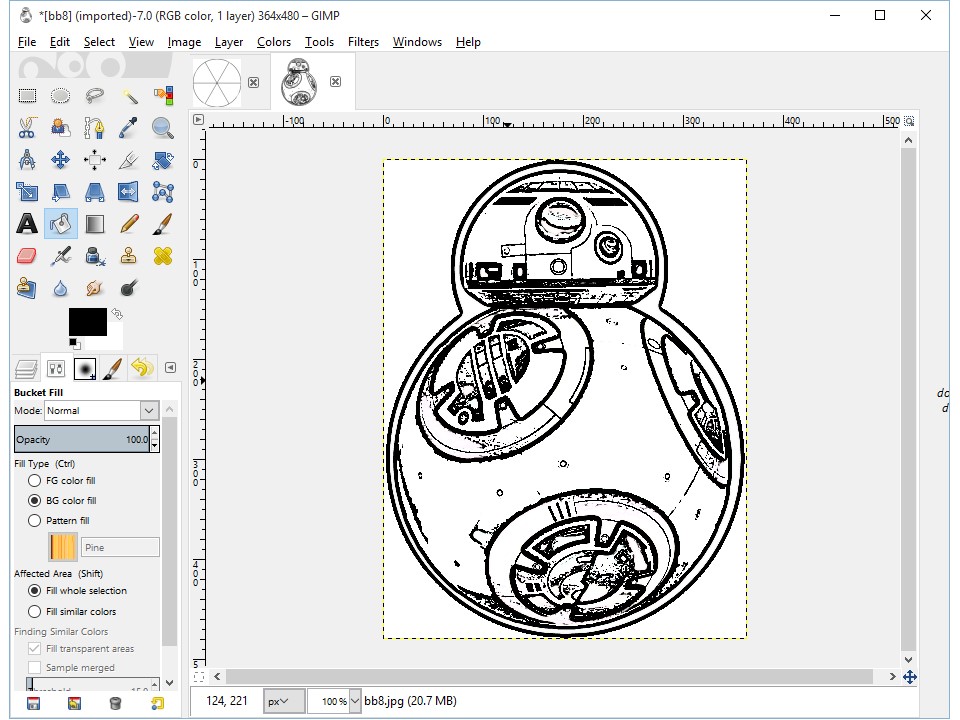This screenshot has width=960, height=720.
Task: Select the Text tool
Action: click(27, 224)
